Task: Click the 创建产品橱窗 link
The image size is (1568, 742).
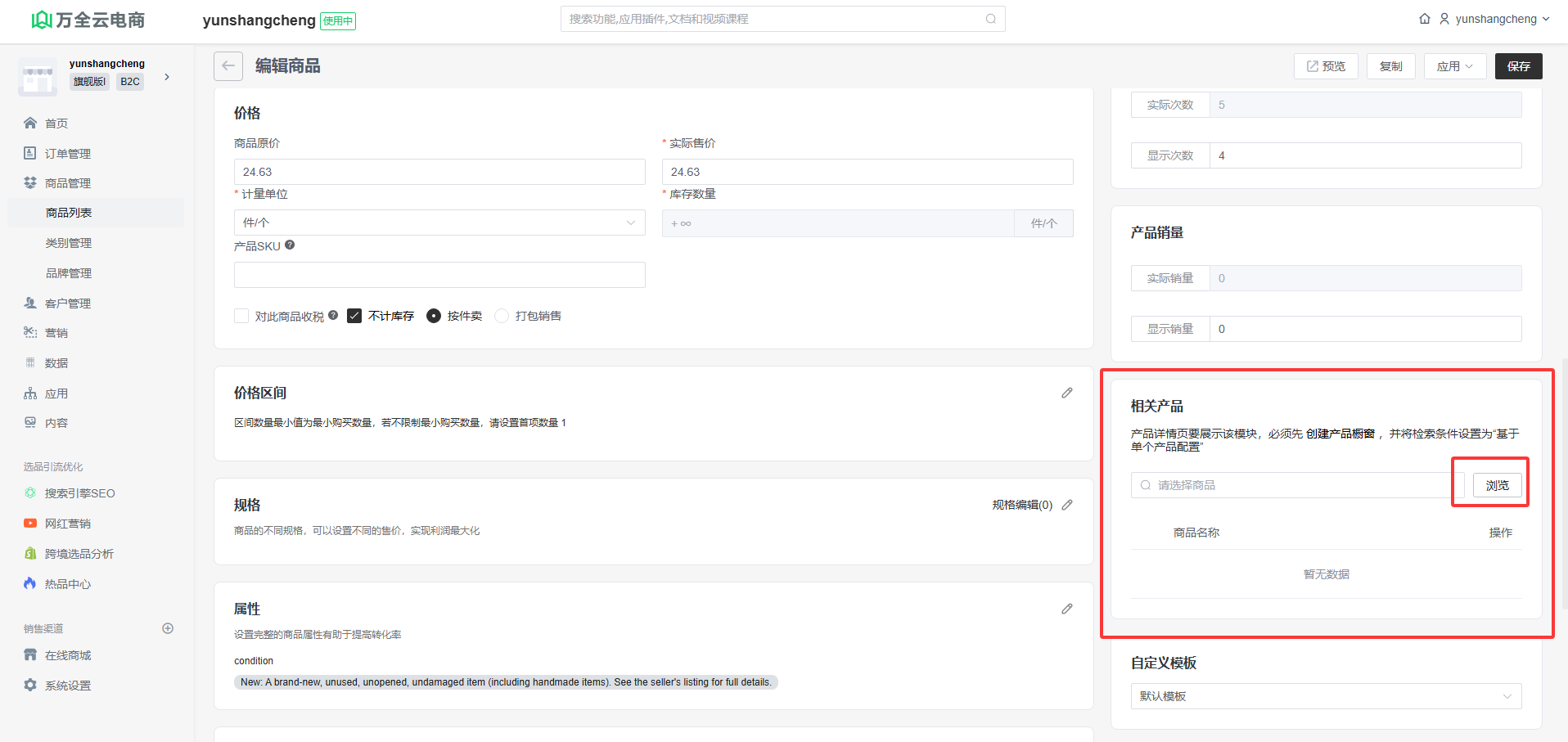Action: click(1340, 434)
